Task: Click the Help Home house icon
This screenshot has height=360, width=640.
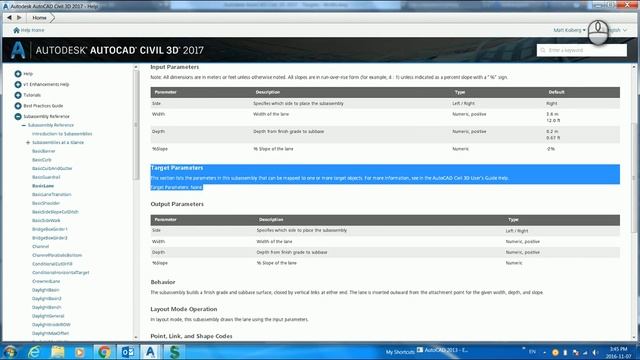Action: 16,30
